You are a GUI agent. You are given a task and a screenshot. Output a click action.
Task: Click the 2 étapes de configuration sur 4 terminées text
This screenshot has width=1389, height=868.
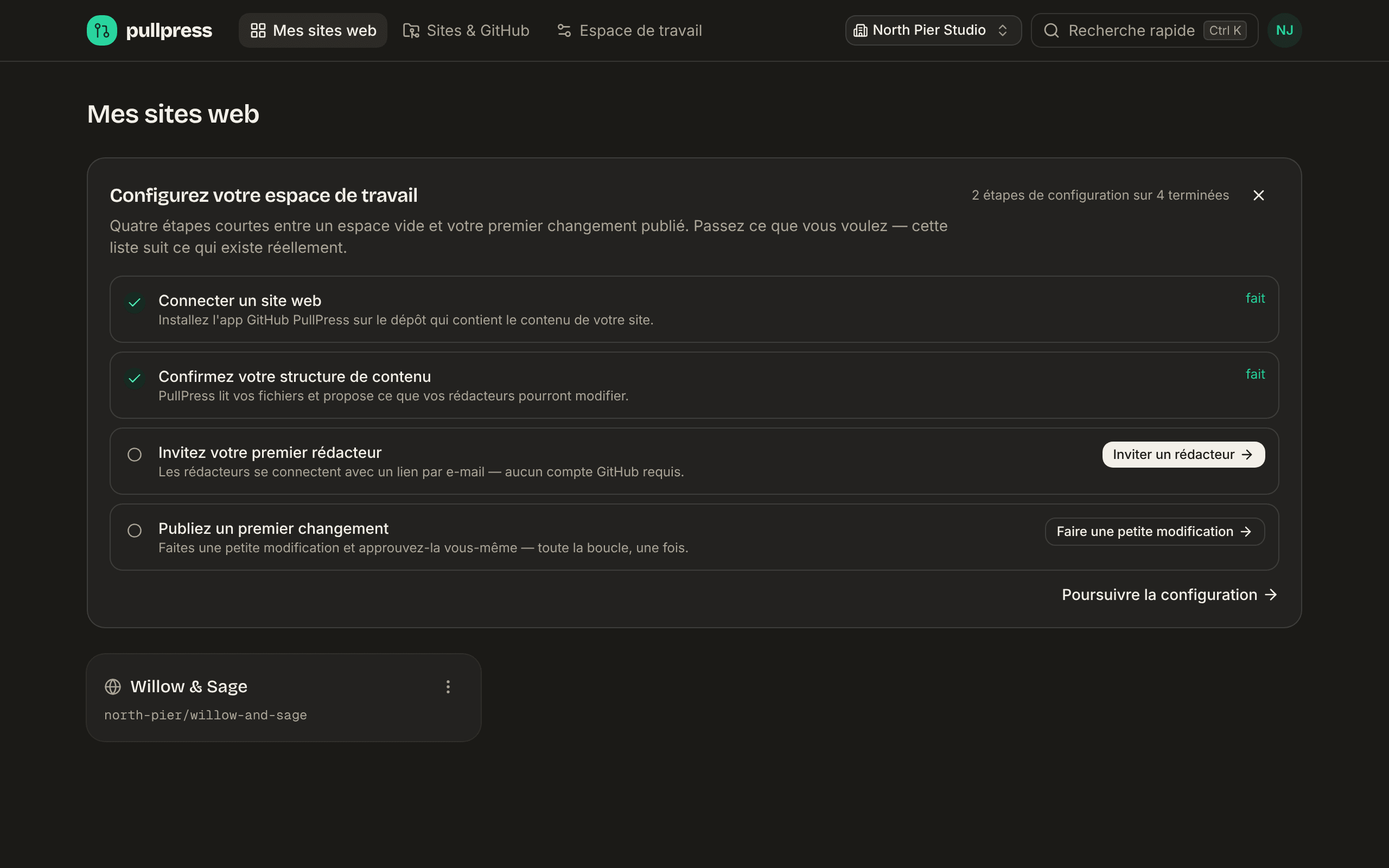coord(1100,195)
